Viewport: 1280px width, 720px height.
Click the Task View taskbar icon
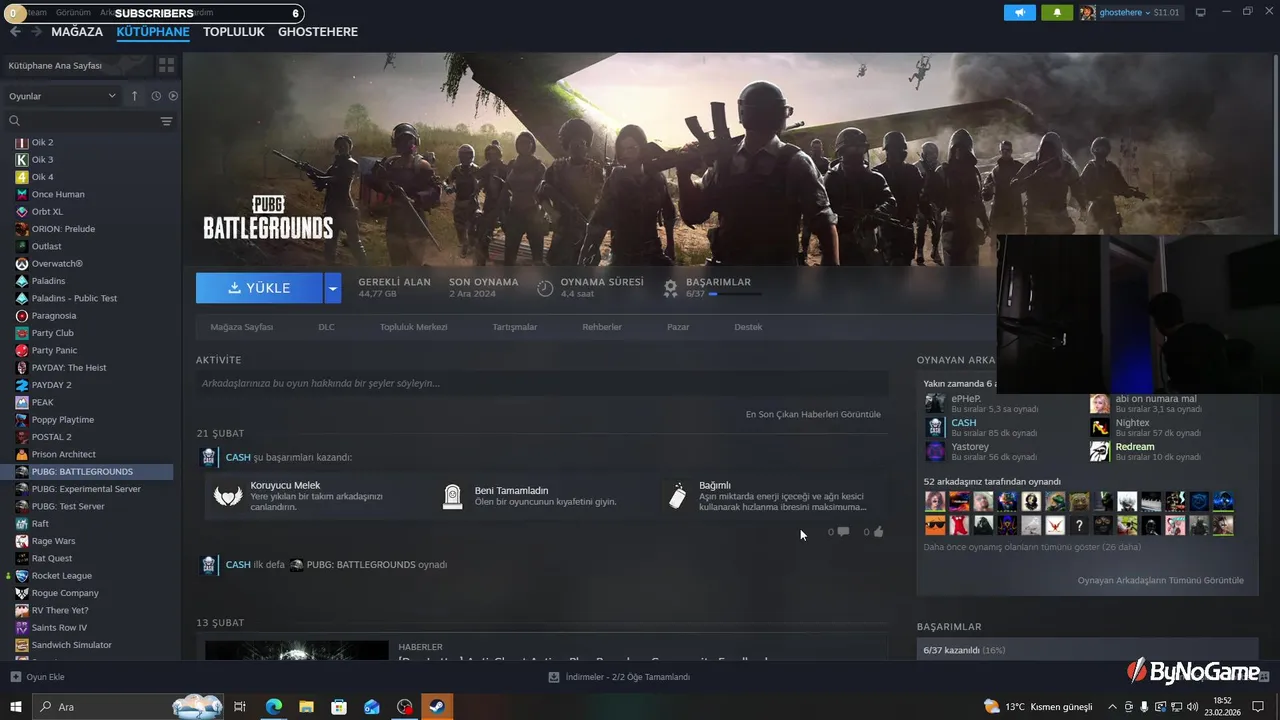(240, 707)
